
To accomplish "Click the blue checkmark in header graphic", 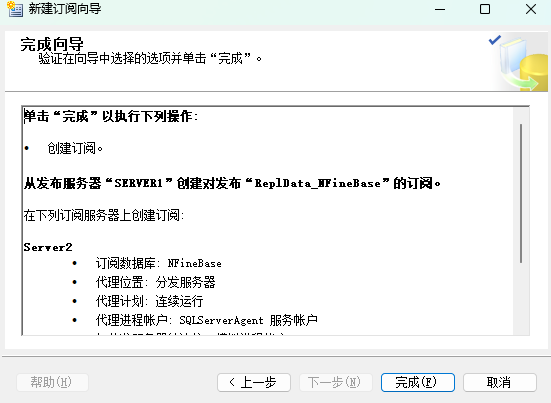I will [x=495, y=40].
